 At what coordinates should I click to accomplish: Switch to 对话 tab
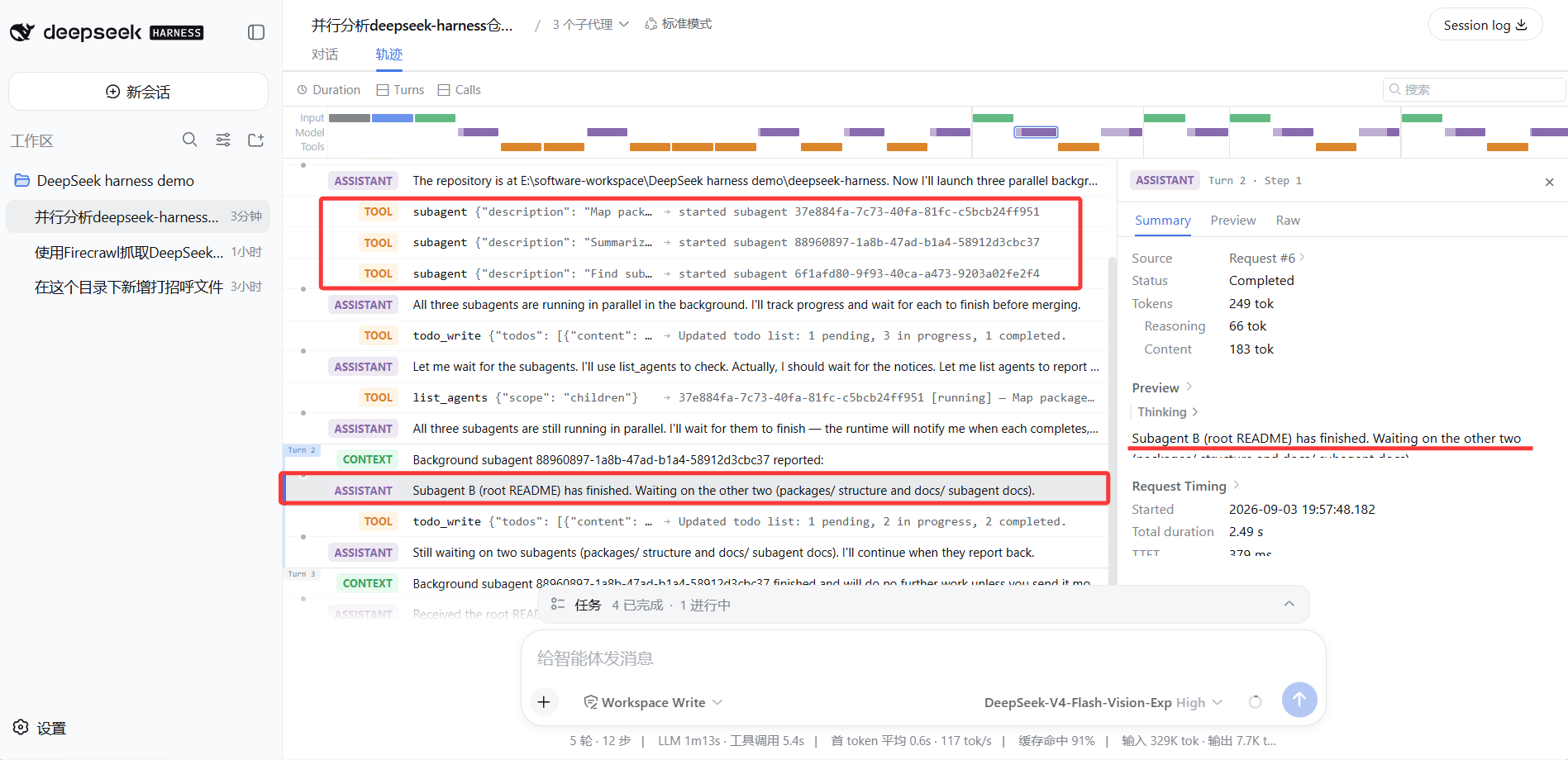325,55
